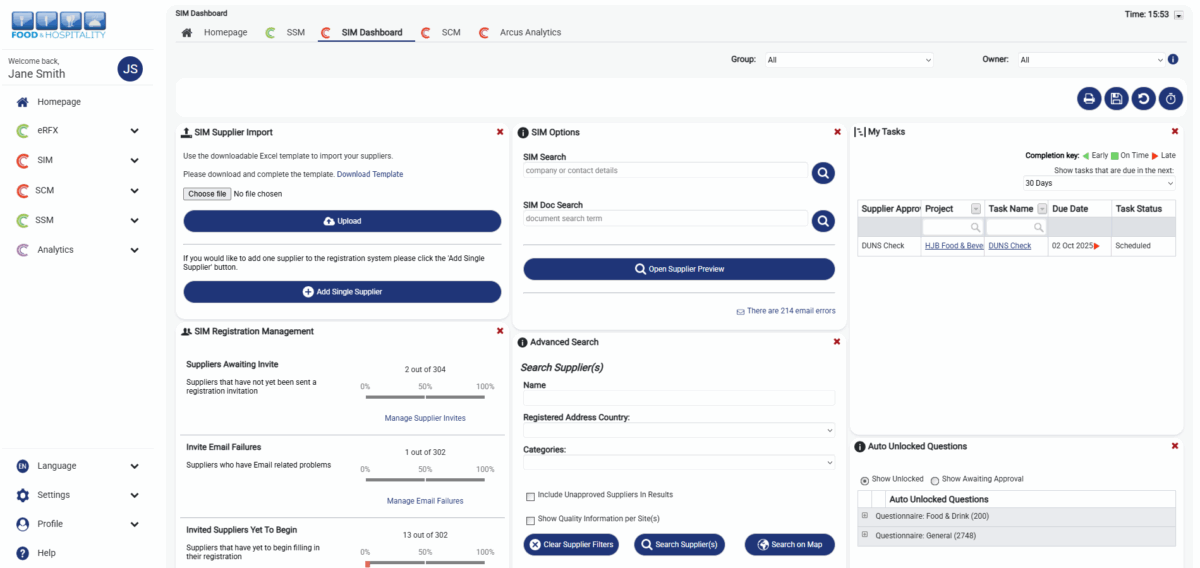The width and height of the screenshot is (1200, 568).
Task: Close the SIM Supplier Import panel
Action: coord(500,132)
